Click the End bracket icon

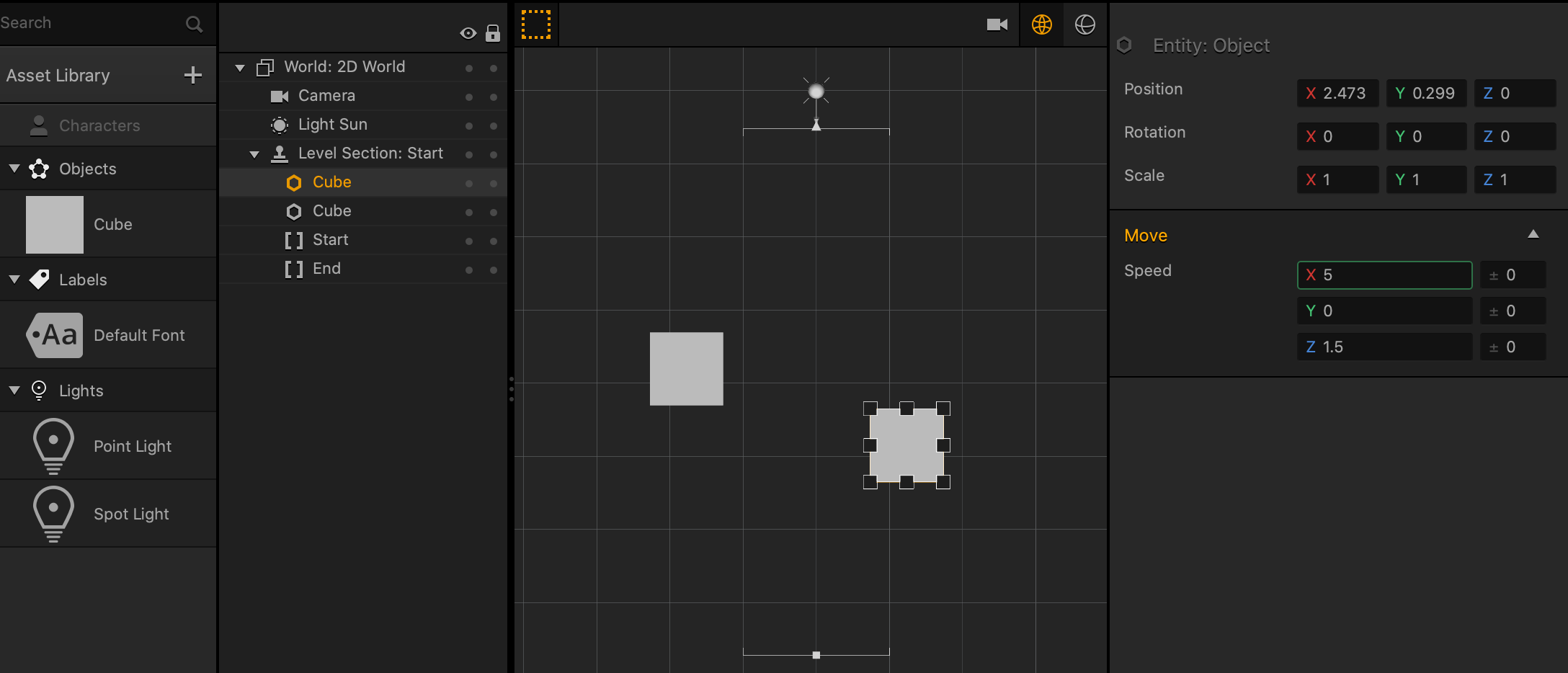[x=294, y=269]
